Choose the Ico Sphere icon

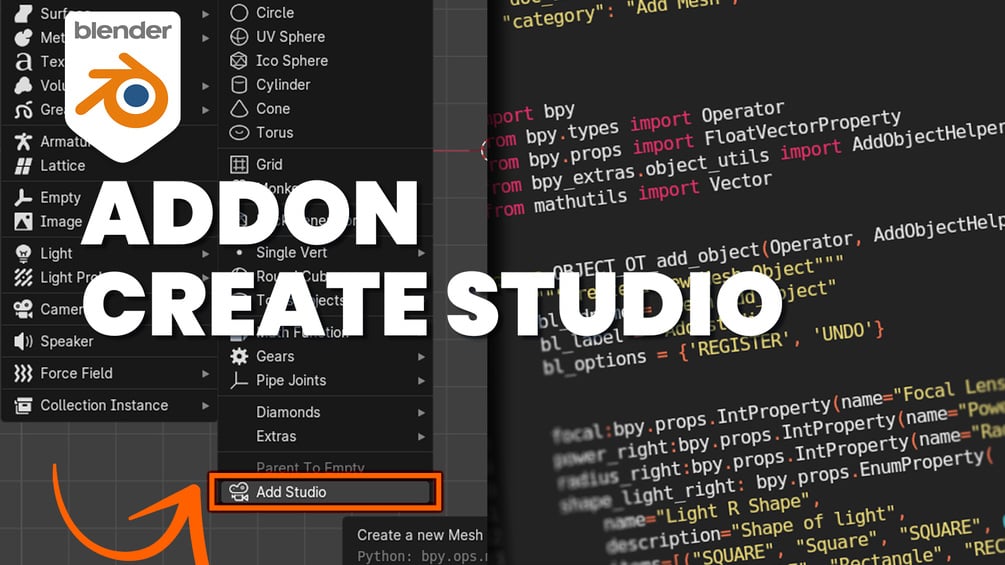(239, 61)
